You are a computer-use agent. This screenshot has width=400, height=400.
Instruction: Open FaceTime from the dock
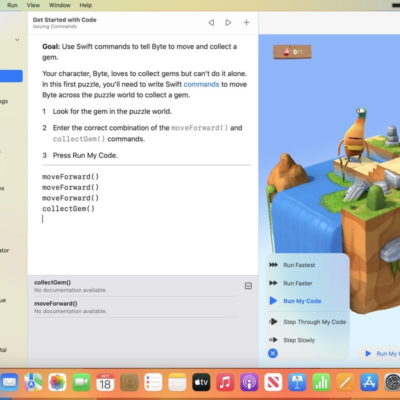coord(81,382)
